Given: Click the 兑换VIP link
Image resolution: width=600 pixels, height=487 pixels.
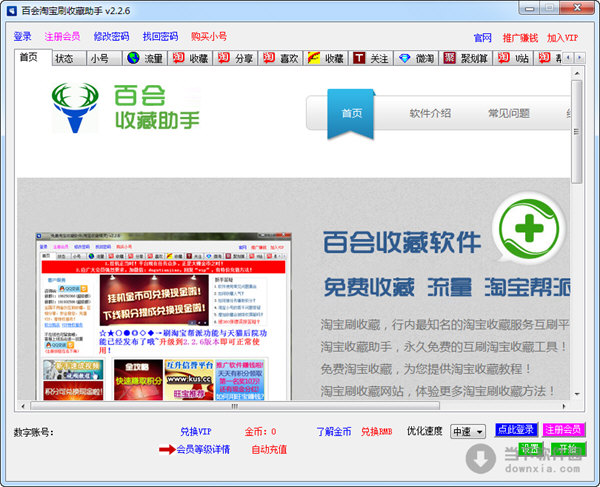Looking at the screenshot, I should (196, 432).
